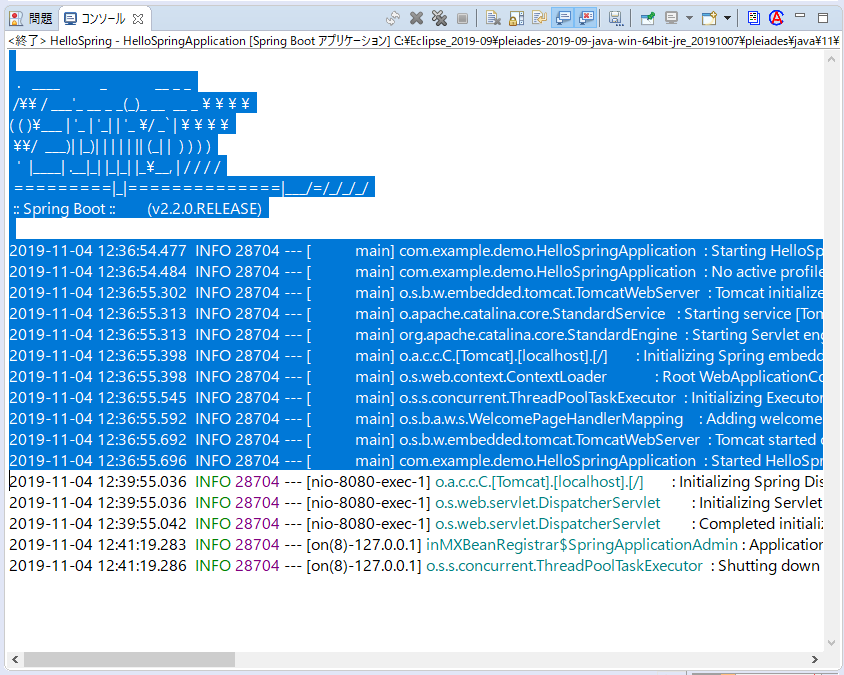Remove the terminated launch
844x675 pixels.
[416, 18]
